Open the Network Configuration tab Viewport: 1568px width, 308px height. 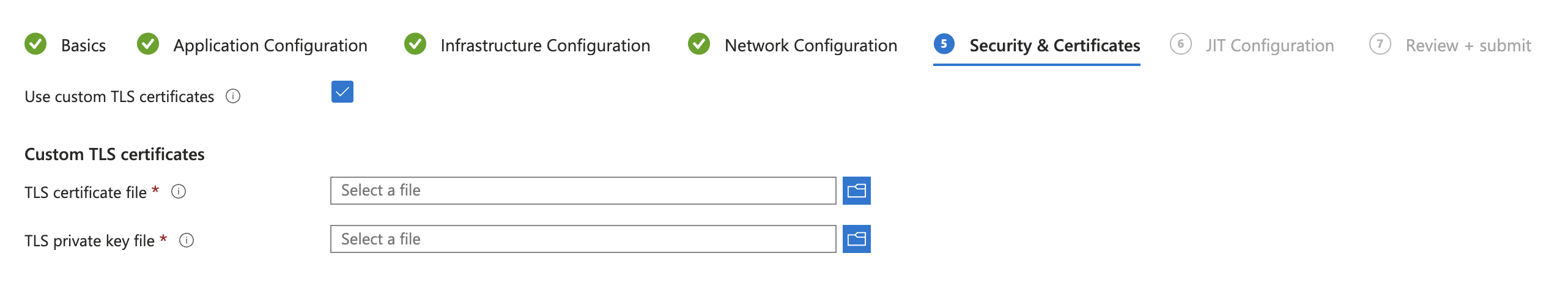point(810,45)
